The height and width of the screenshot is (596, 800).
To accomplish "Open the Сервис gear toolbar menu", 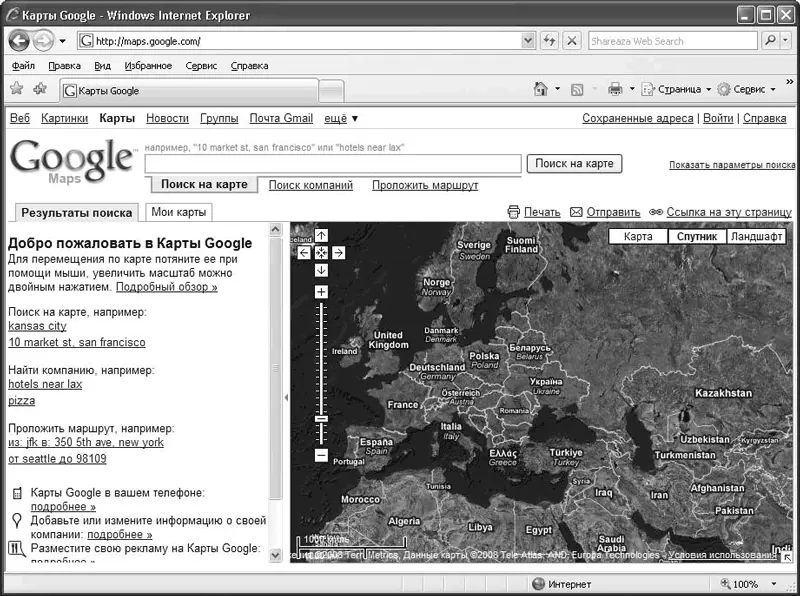I will coord(746,89).
